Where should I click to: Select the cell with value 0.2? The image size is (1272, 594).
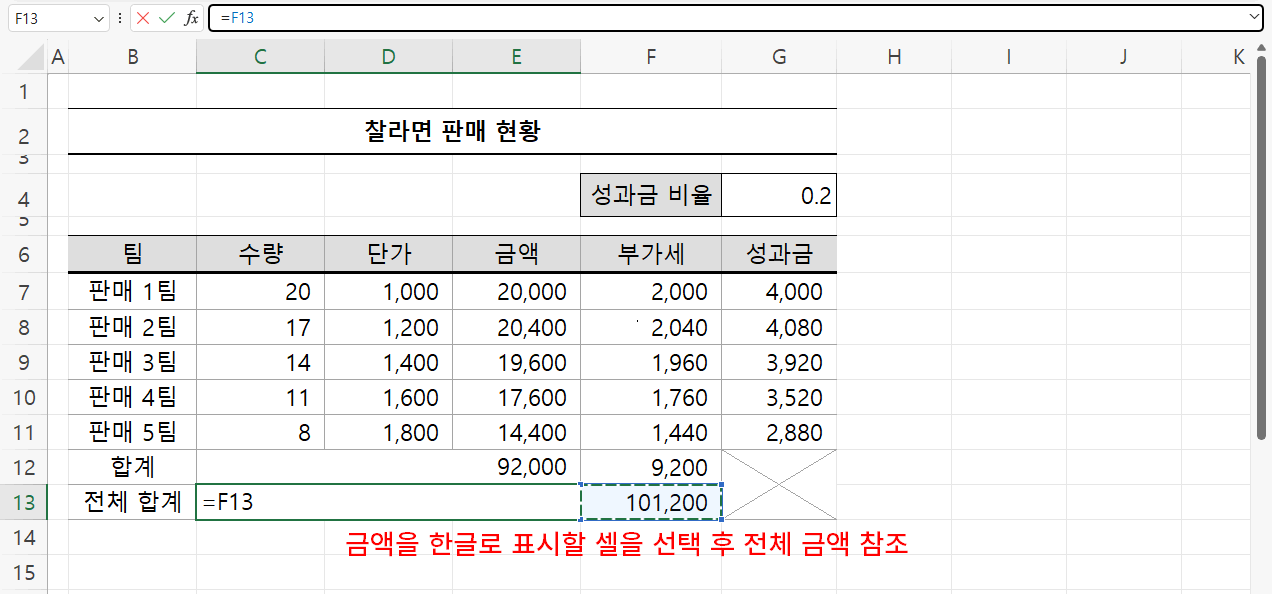779,195
